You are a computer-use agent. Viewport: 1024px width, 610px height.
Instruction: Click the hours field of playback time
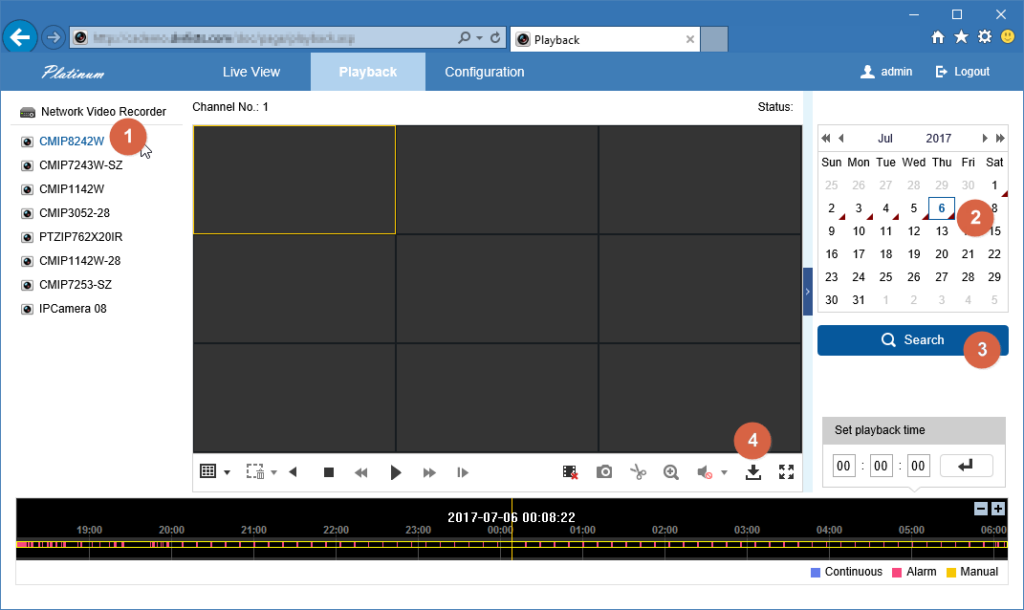844,466
